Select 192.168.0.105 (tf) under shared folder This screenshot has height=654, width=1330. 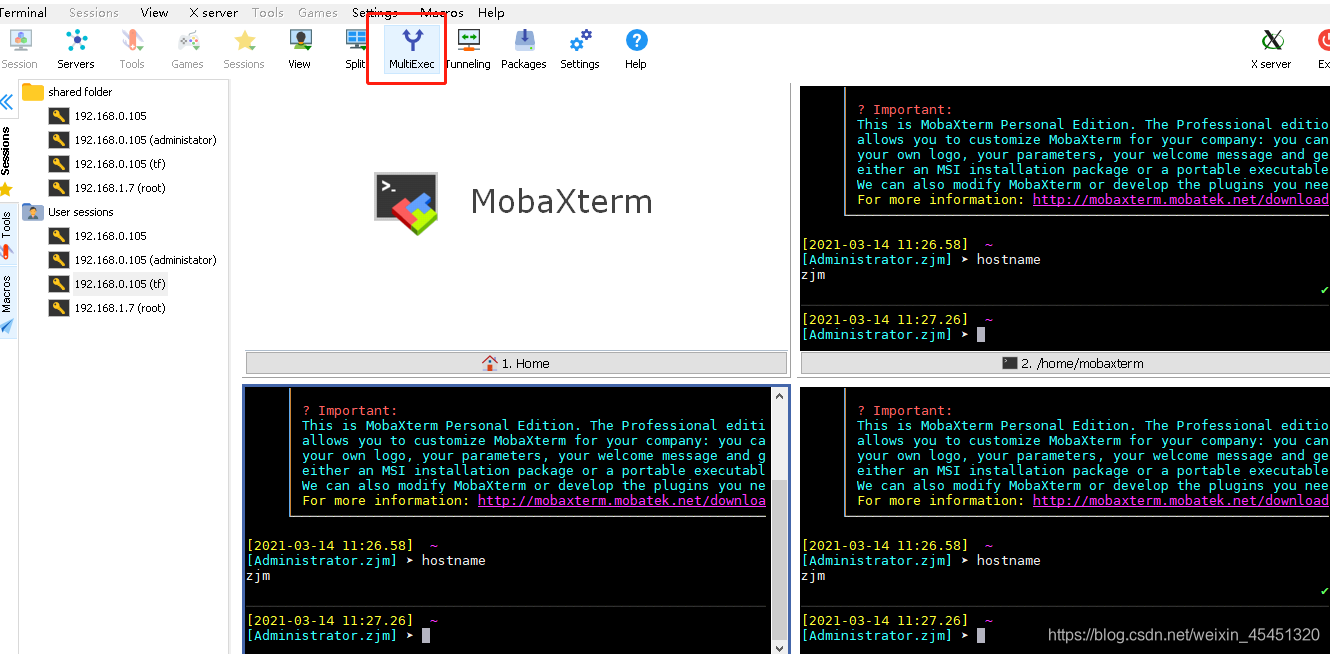(120, 164)
